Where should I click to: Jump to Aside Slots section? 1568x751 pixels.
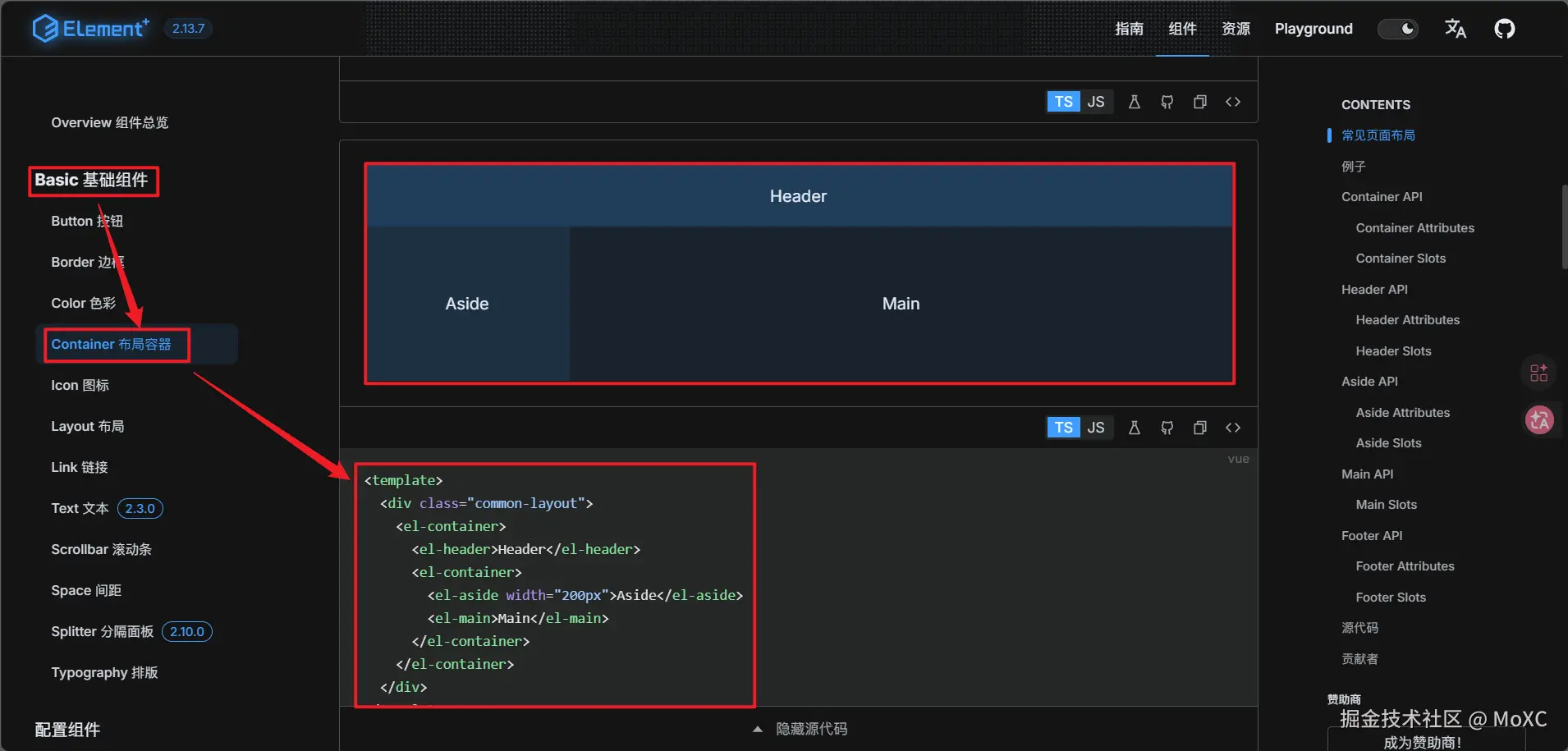[1388, 443]
